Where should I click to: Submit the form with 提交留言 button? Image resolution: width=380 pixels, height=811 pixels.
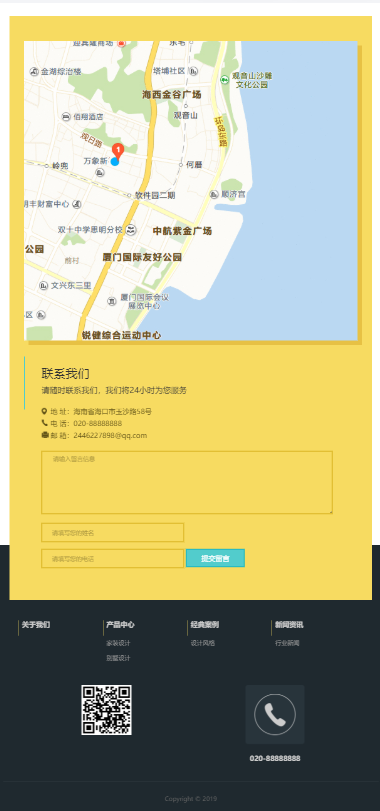[x=215, y=559]
